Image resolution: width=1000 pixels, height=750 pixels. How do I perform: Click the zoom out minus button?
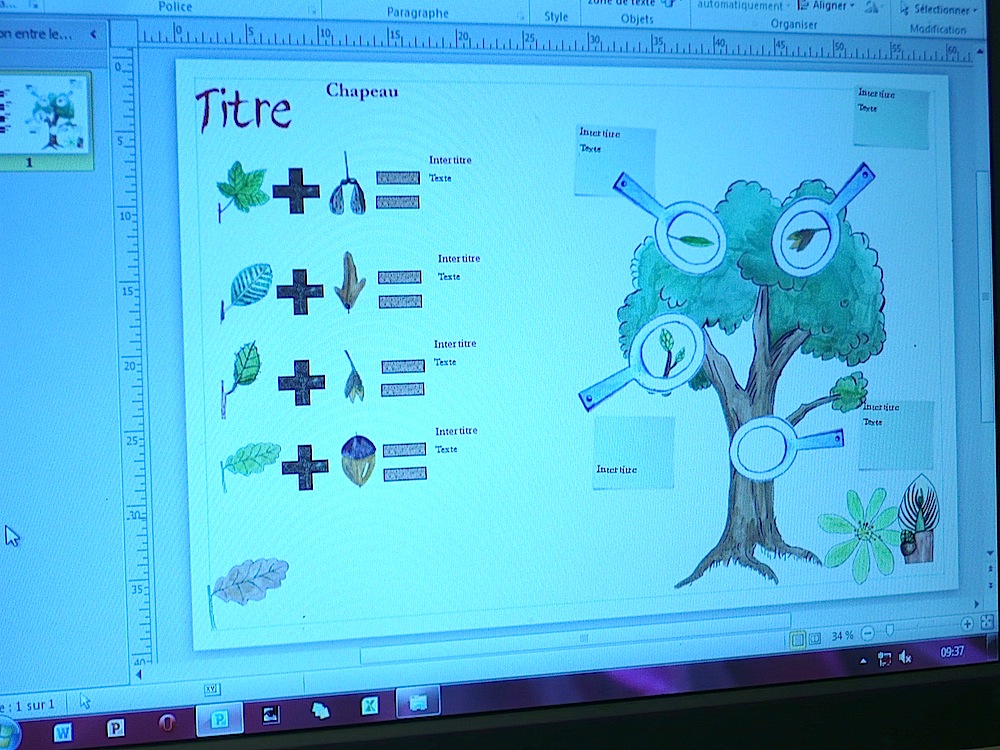coord(867,633)
